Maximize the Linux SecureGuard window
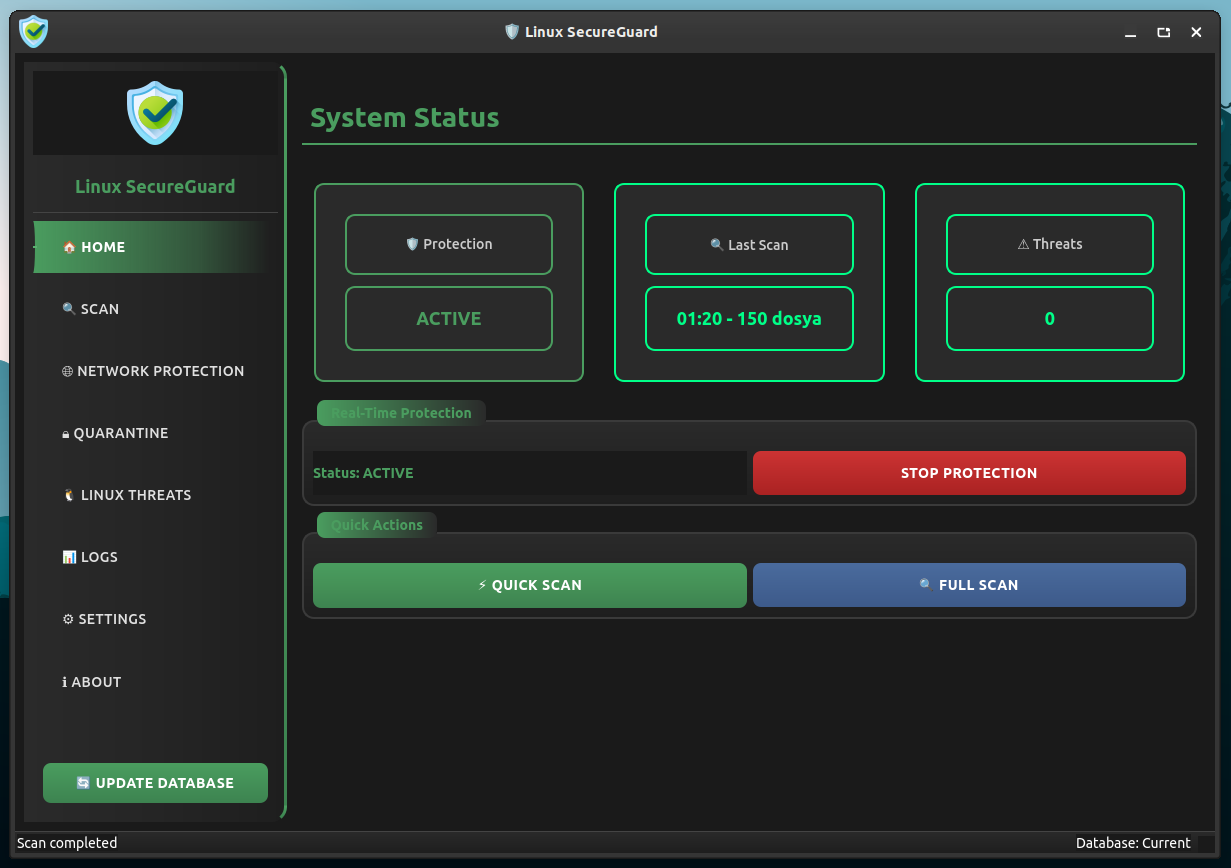This screenshot has height=868, width=1231. pos(1163,32)
